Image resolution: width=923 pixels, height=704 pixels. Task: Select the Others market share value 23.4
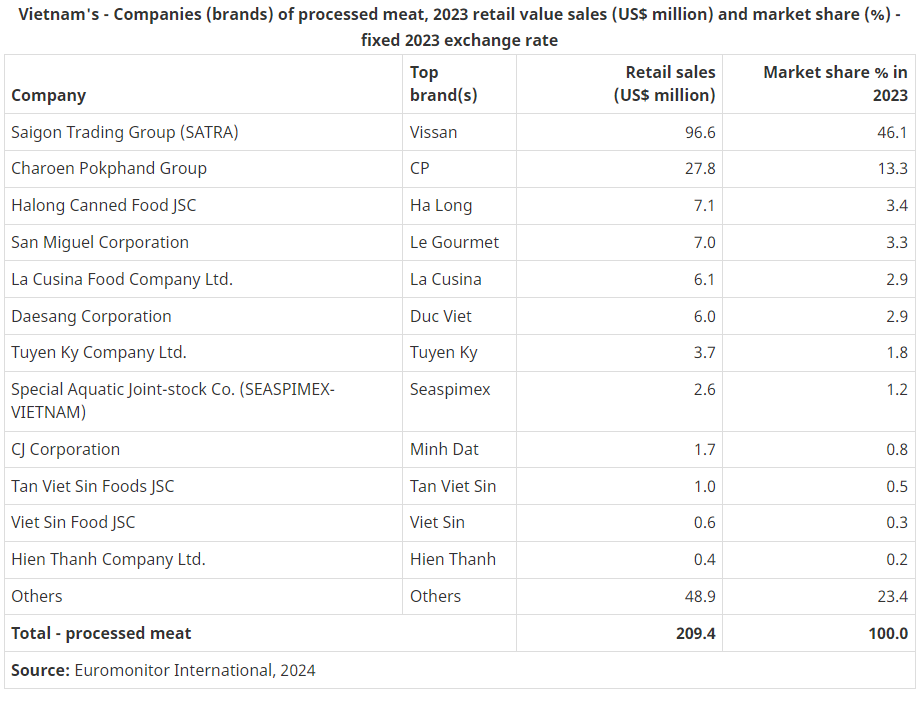892,597
